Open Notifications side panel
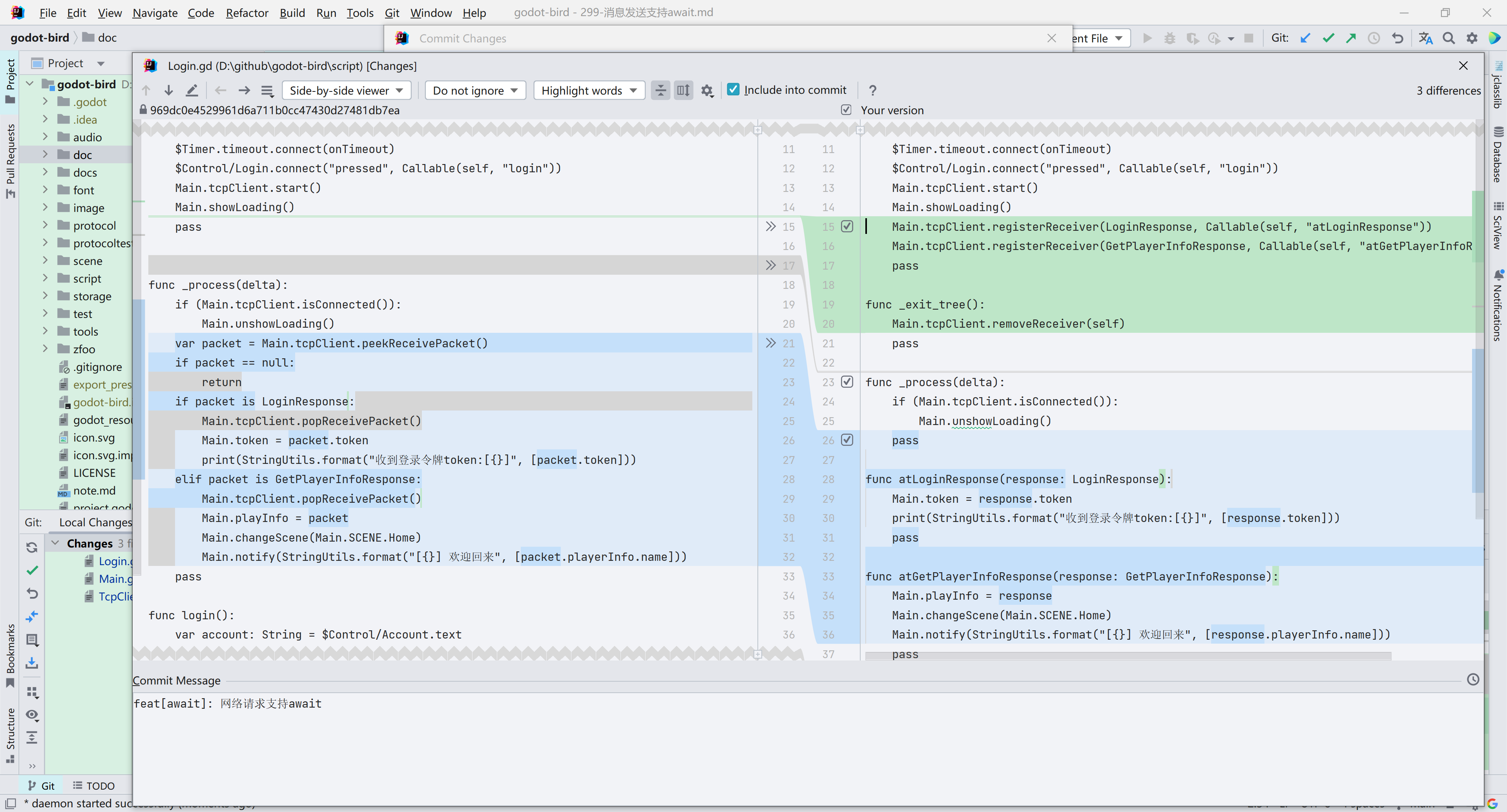The image size is (1507, 812). coord(1498,305)
